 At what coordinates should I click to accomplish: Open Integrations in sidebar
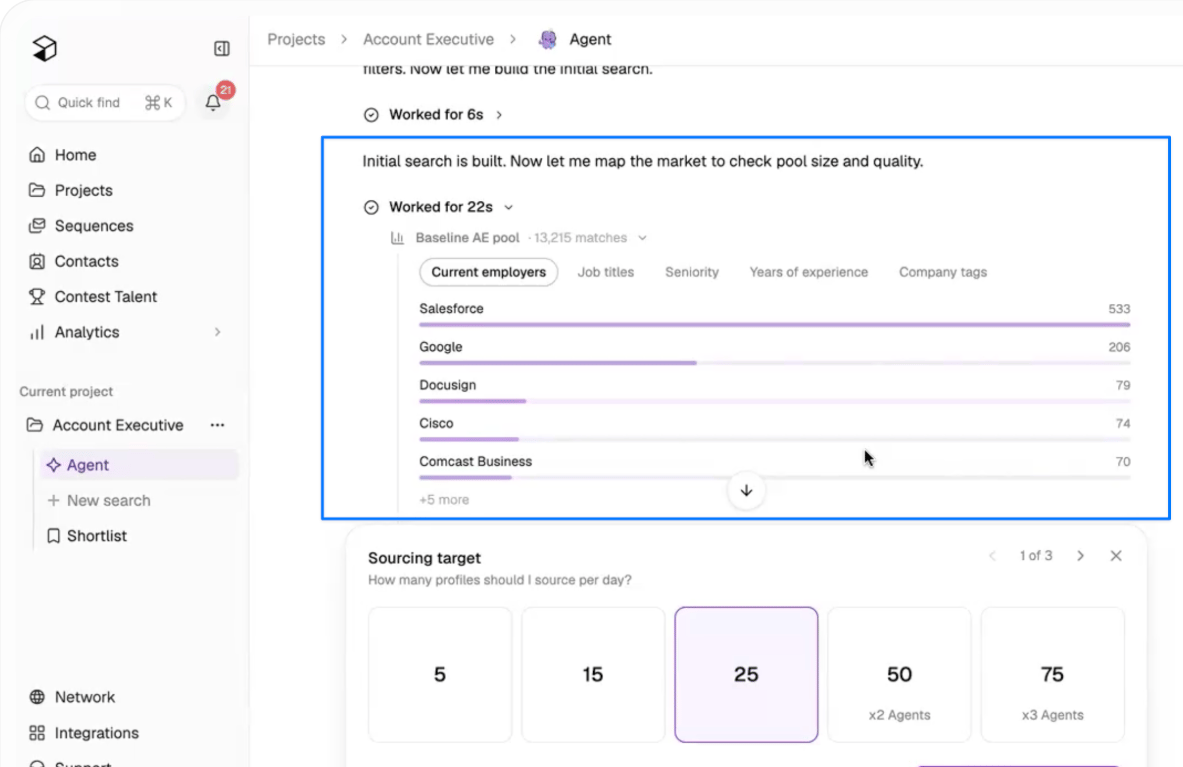point(97,733)
